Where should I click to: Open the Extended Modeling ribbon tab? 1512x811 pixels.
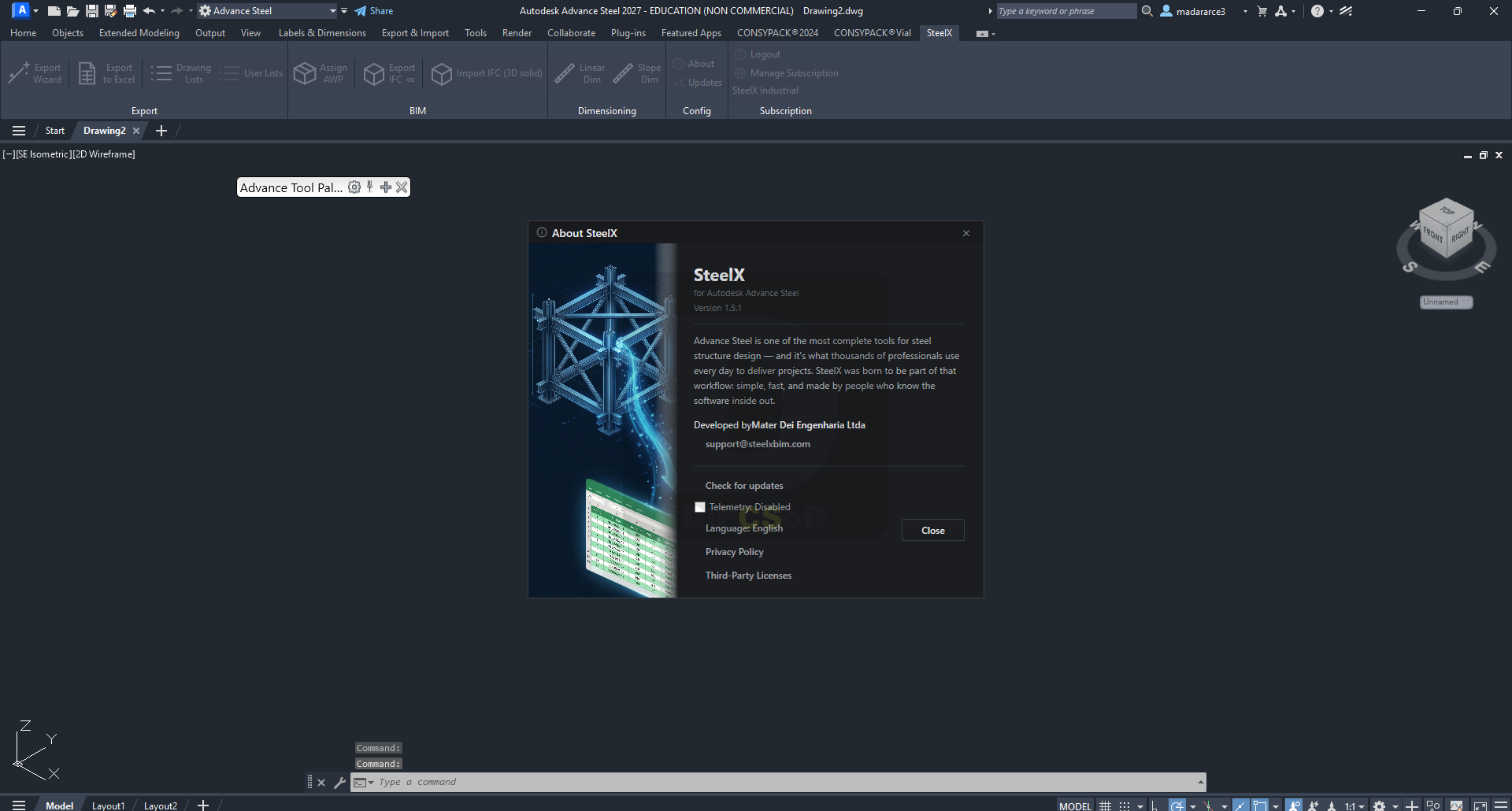[139, 33]
